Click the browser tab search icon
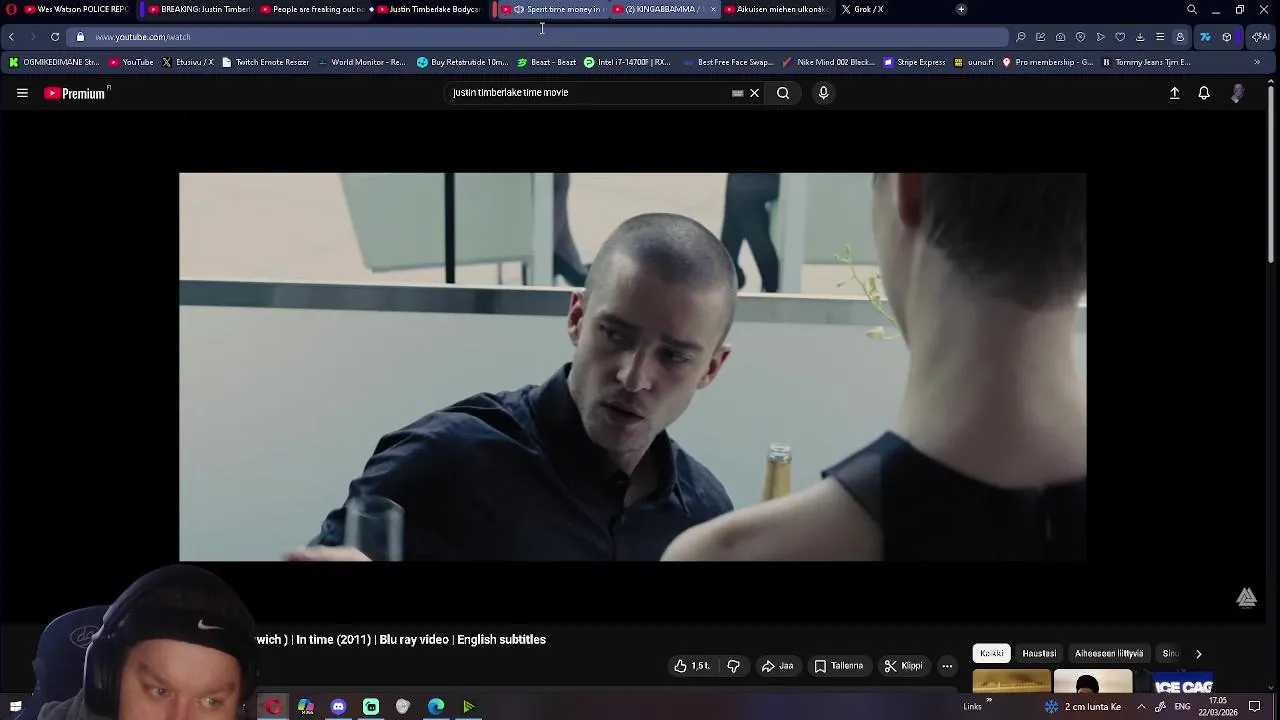Image resolution: width=1280 pixels, height=720 pixels. pyautogui.click(x=1192, y=9)
